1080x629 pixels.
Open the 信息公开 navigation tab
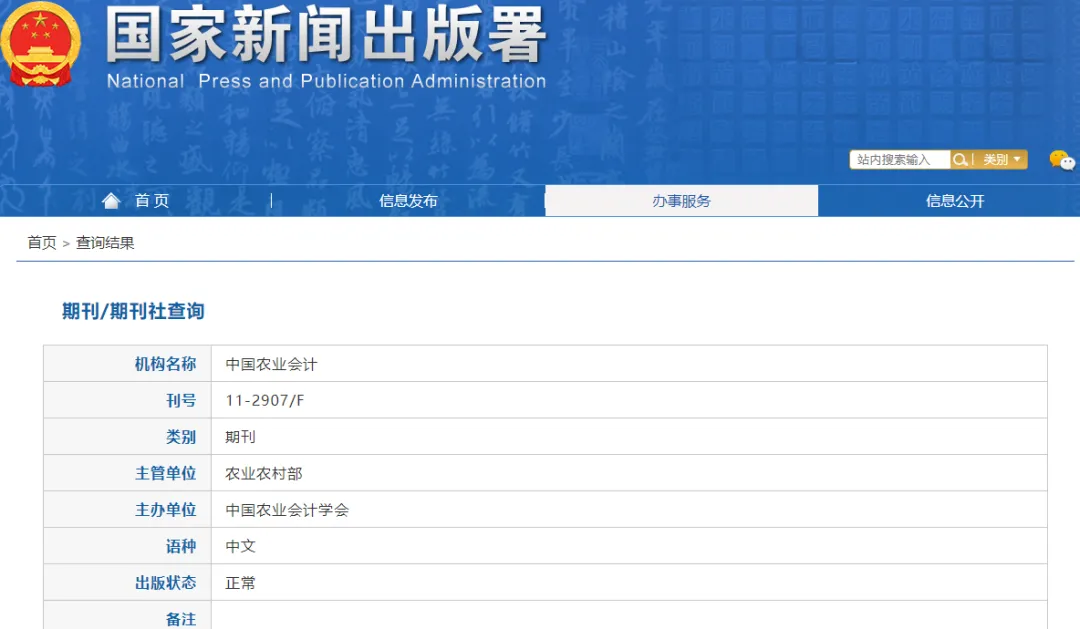[955, 201]
